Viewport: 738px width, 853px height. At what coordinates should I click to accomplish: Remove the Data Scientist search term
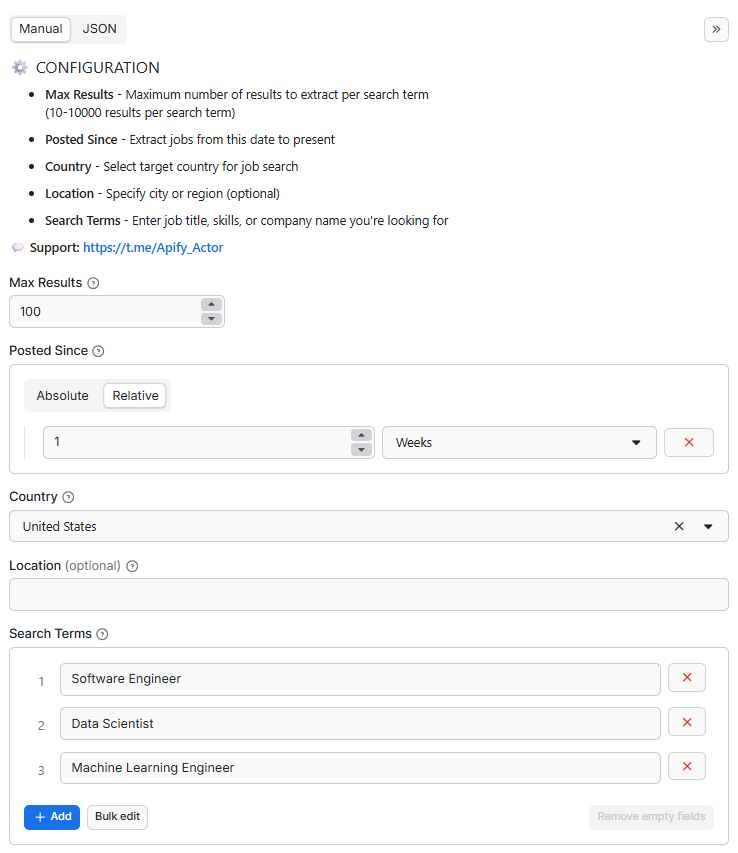[x=686, y=721]
